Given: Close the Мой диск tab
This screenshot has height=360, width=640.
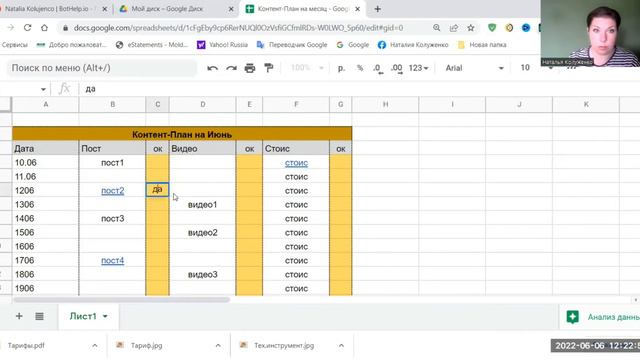Looking at the screenshot, I should click(x=231, y=9).
